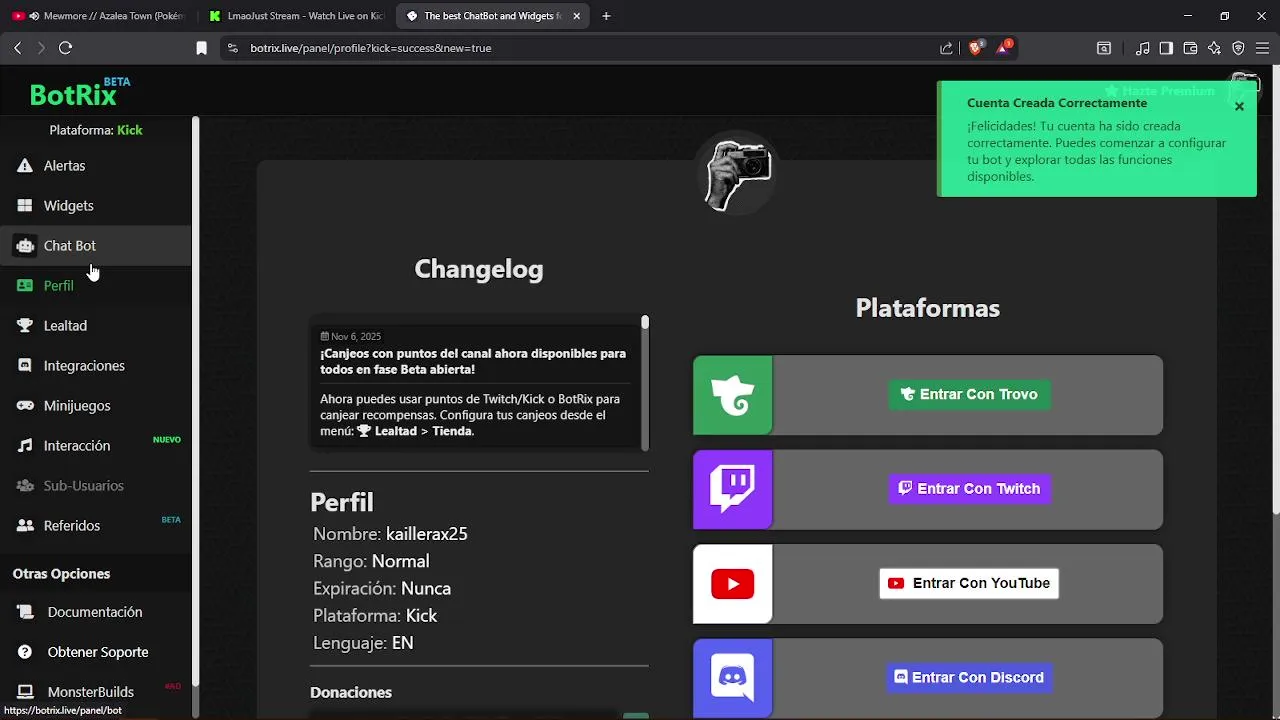Click the Documentación laptop icon

tap(25, 612)
